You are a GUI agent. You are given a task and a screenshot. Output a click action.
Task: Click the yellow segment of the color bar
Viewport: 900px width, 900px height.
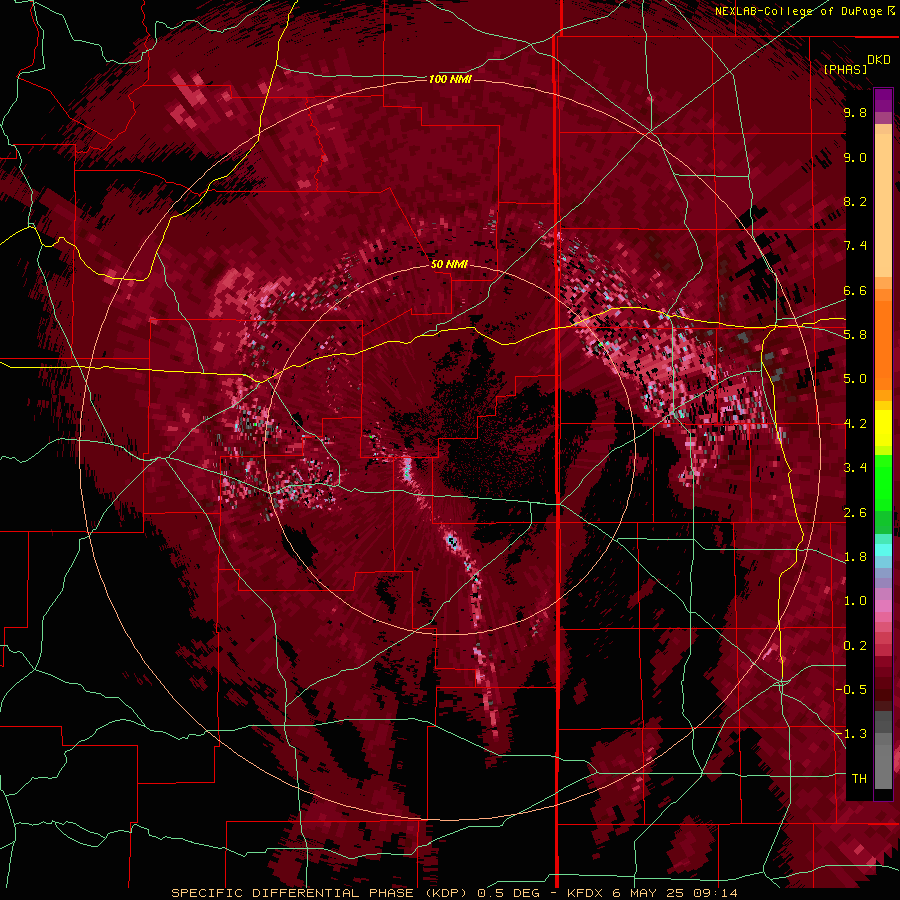click(883, 428)
